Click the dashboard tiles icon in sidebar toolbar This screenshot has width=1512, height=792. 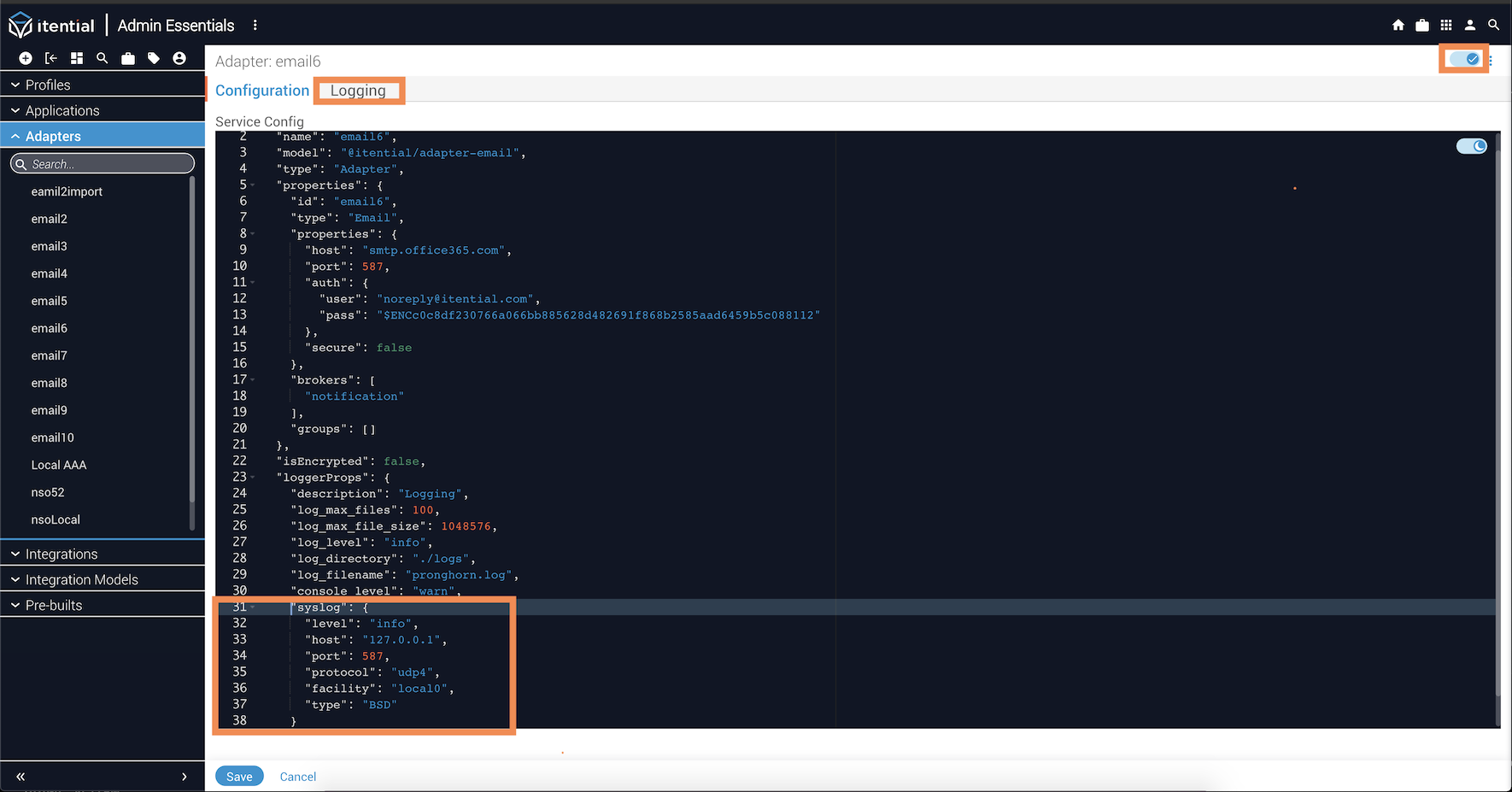pos(77,58)
